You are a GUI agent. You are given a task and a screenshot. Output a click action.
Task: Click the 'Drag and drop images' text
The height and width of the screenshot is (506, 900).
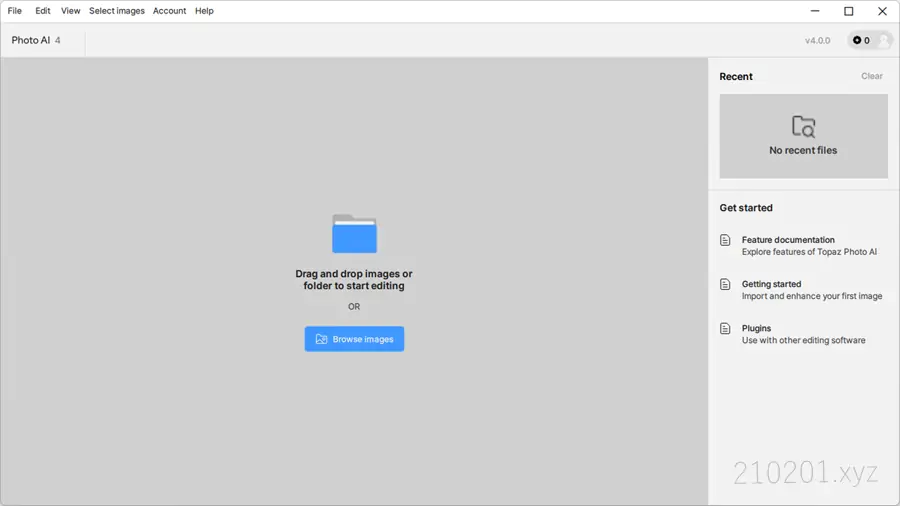(354, 280)
